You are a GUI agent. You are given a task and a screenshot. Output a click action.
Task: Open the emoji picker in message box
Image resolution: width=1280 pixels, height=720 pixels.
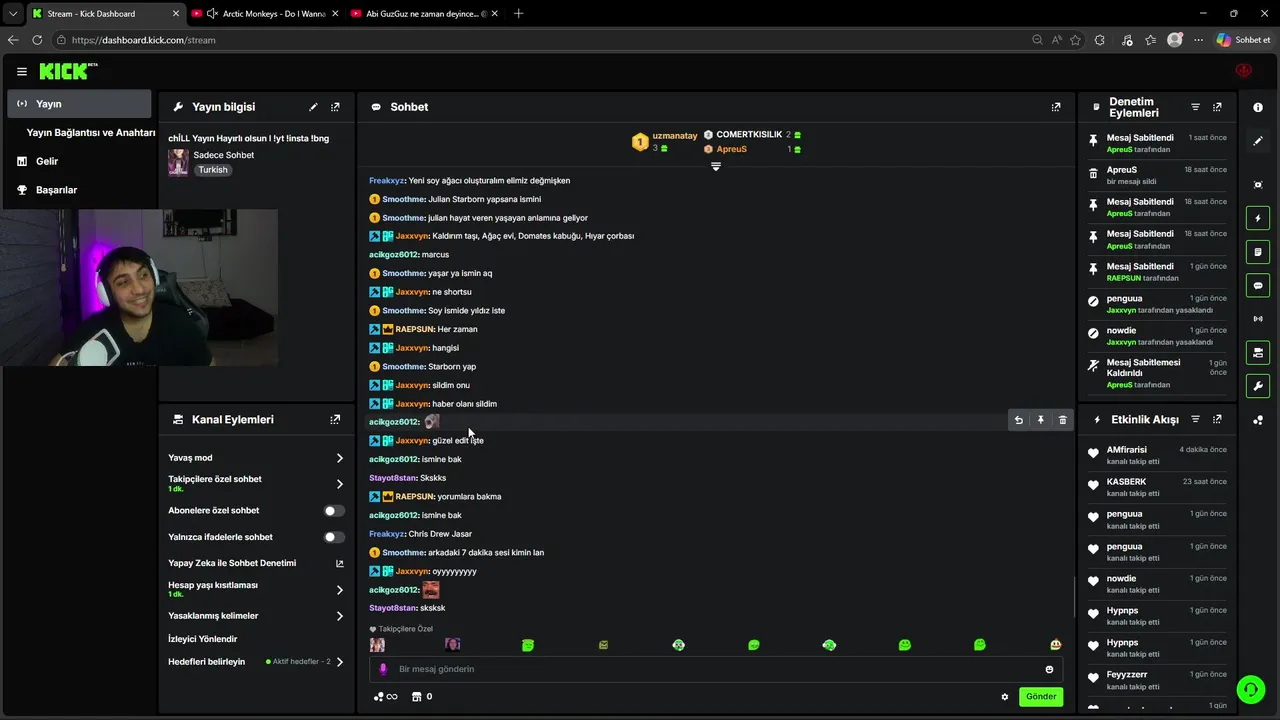pyautogui.click(x=1049, y=669)
